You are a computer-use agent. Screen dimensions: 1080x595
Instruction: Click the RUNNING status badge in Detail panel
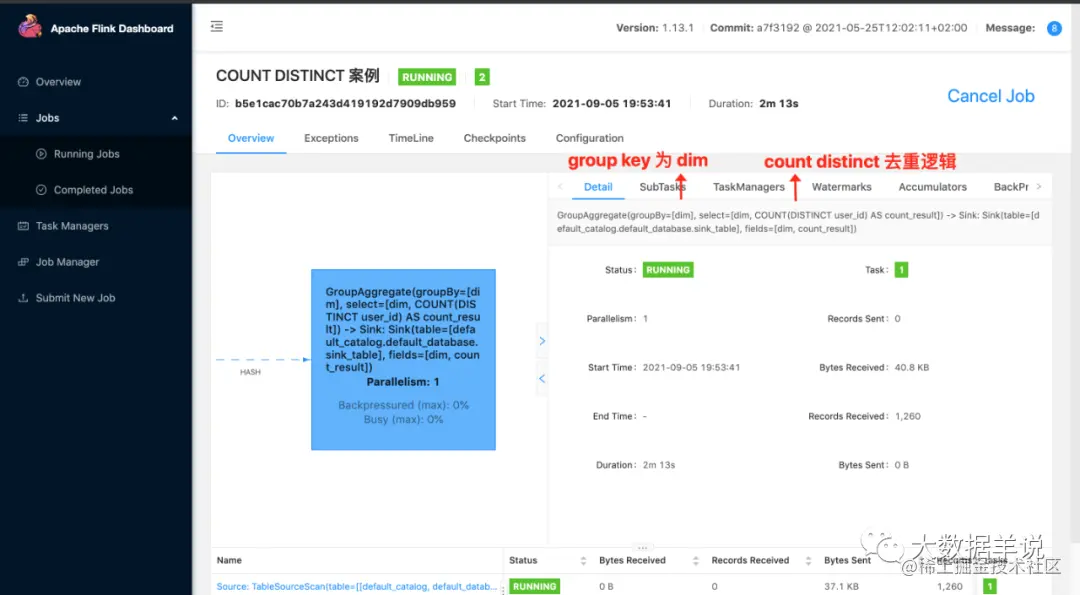coord(667,270)
